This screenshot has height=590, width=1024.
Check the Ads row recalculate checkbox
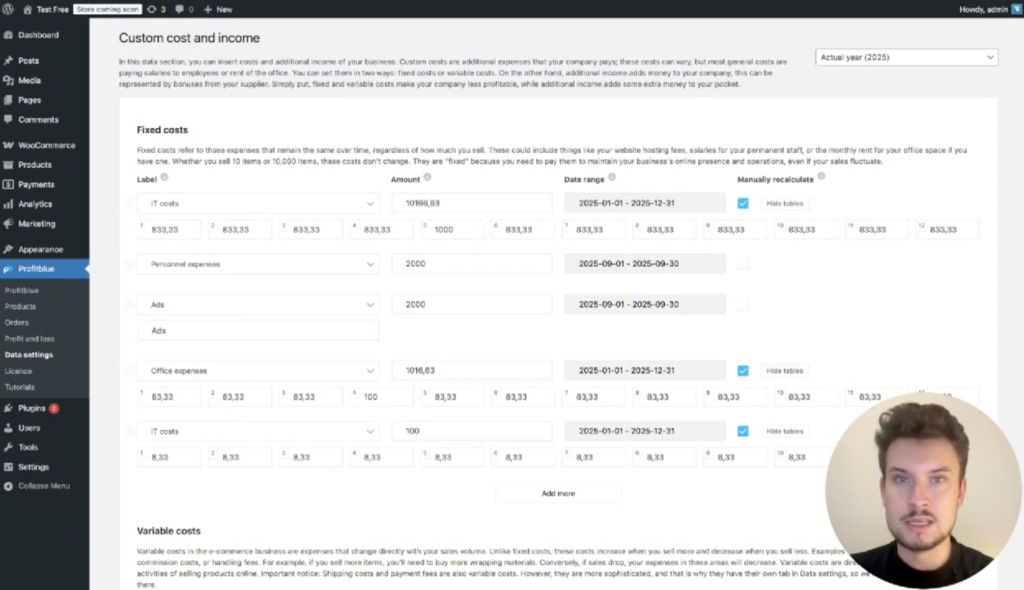pyautogui.click(x=742, y=304)
